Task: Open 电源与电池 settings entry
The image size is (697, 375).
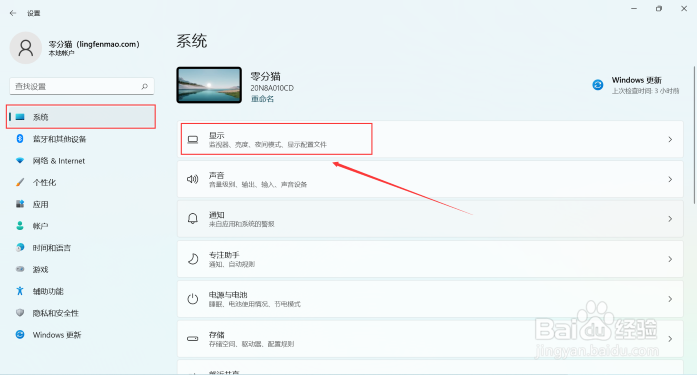Action: tap(430, 299)
